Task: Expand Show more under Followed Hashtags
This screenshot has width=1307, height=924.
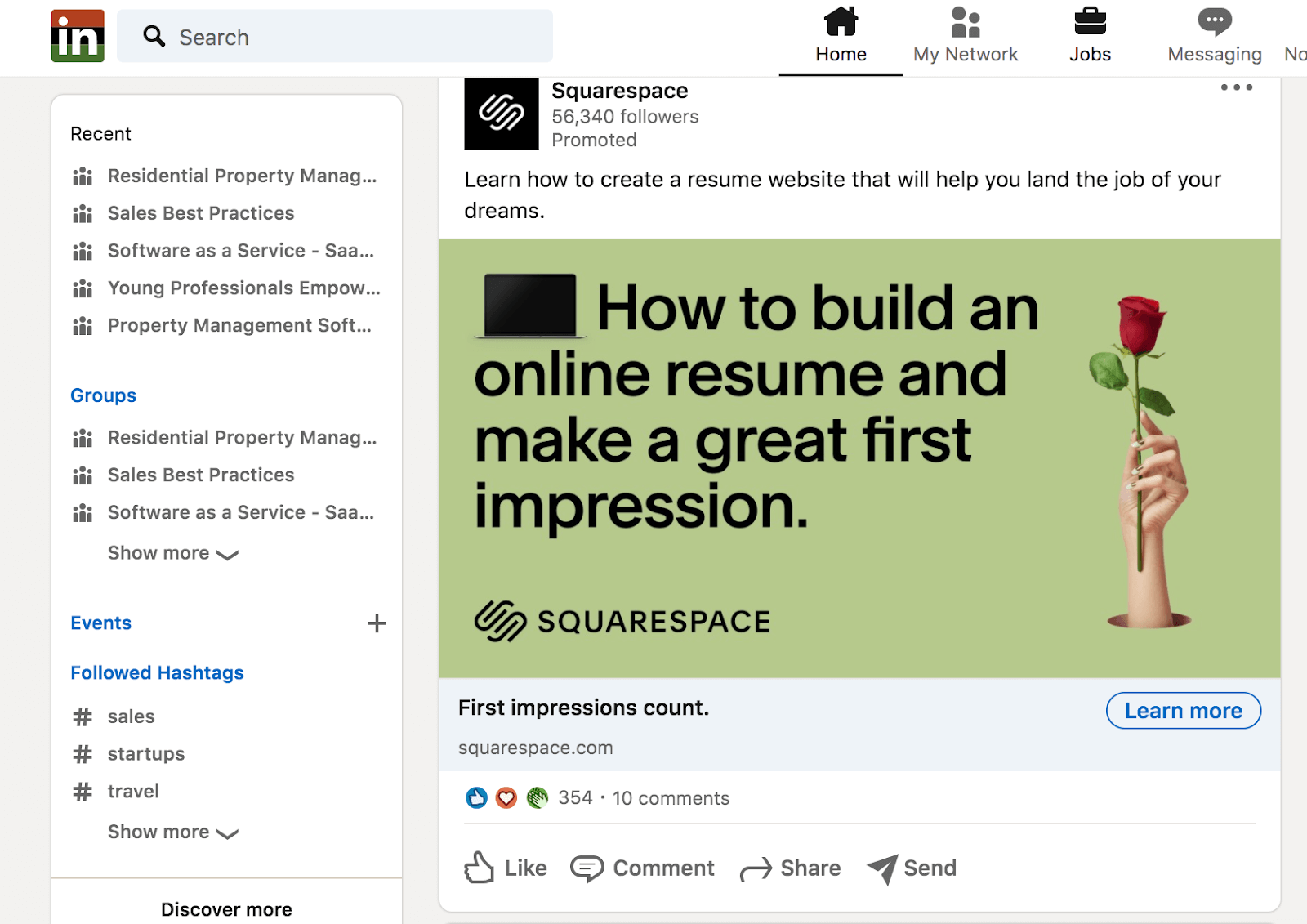Action: 172,832
